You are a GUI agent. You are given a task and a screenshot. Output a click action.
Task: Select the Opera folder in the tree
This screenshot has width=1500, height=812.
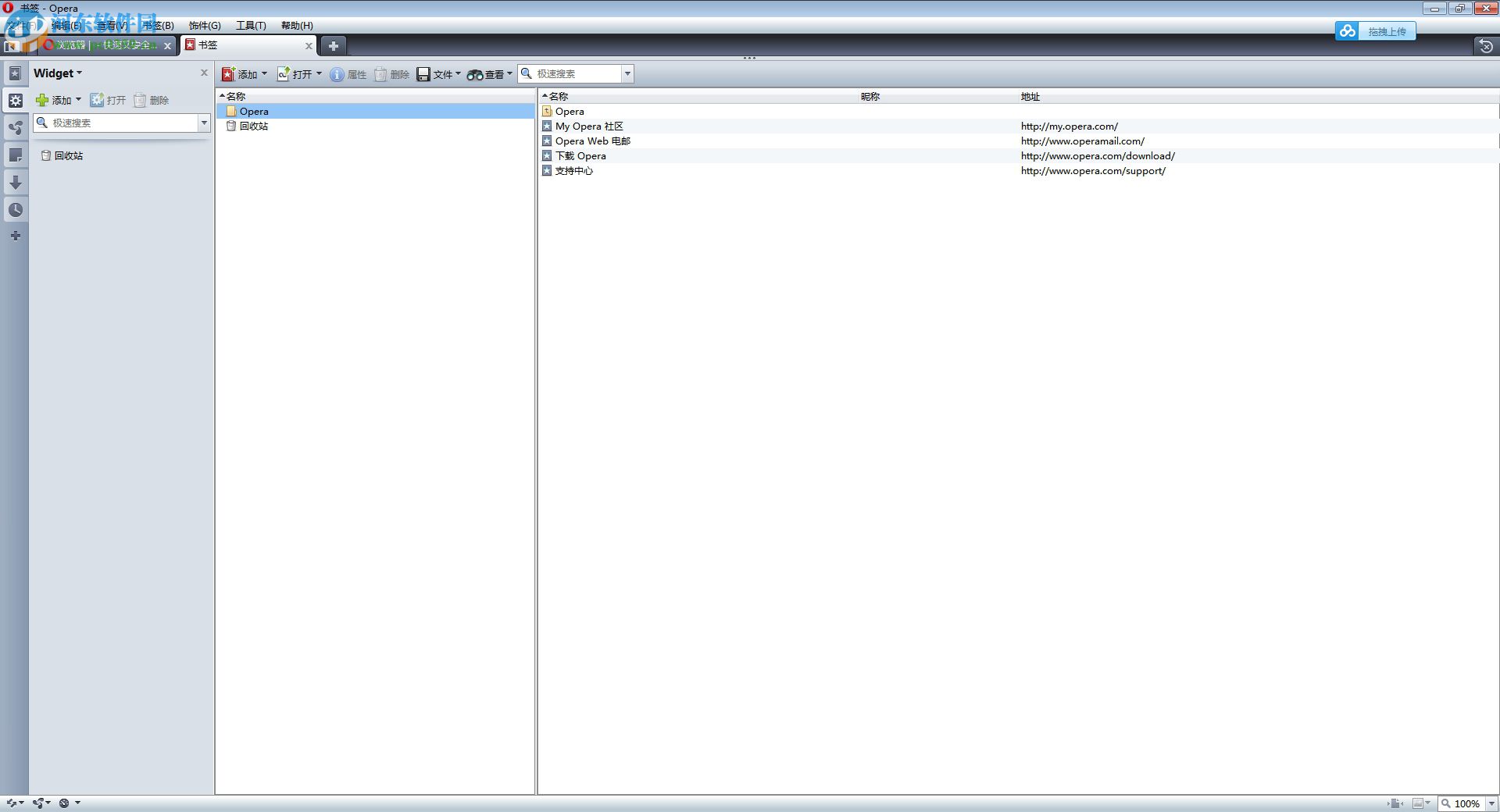pyautogui.click(x=375, y=112)
